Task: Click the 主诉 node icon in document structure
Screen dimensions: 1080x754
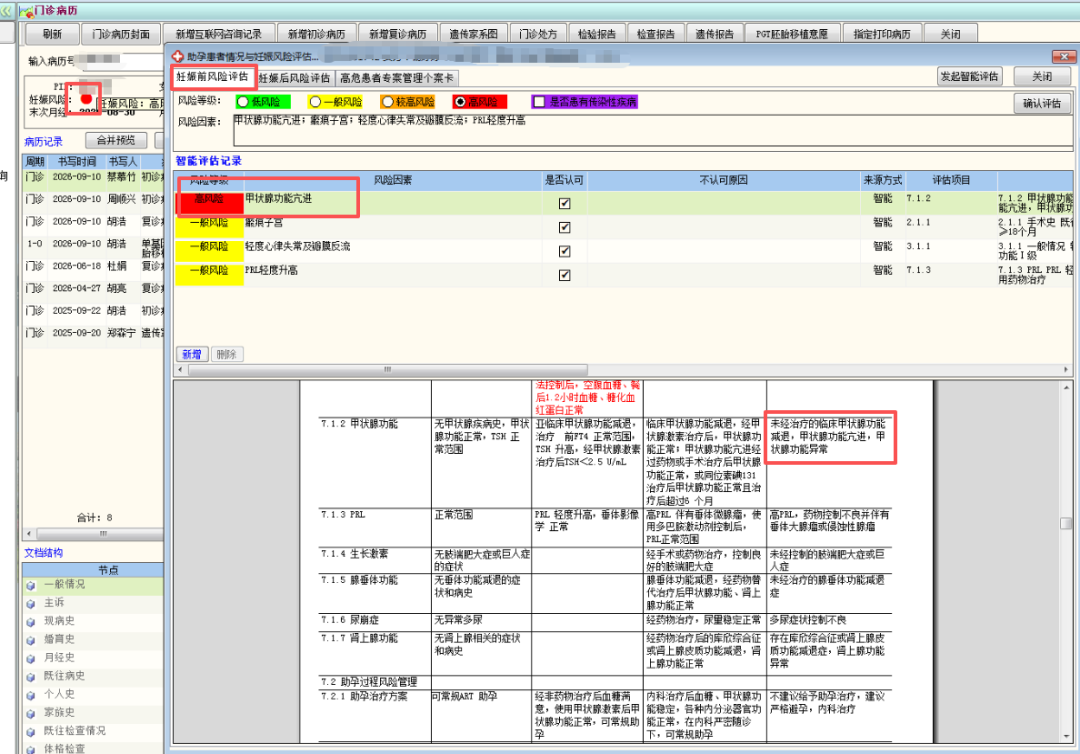Action: pyautogui.click(x=30, y=604)
